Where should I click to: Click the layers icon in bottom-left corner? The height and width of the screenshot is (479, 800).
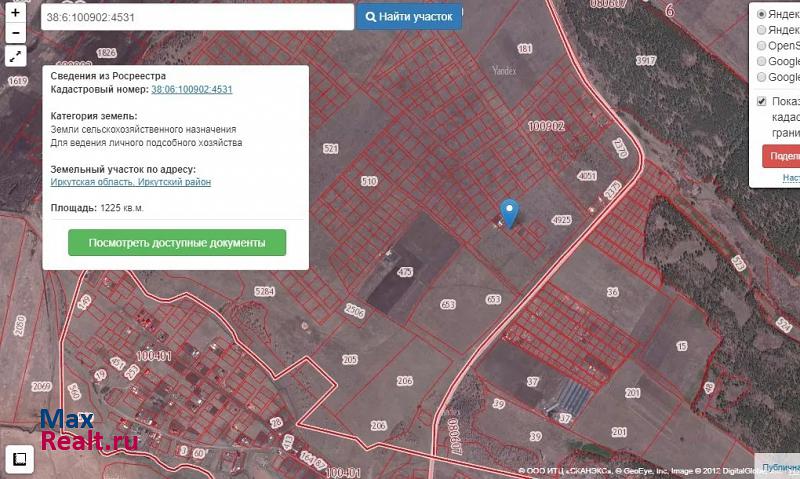(20, 459)
